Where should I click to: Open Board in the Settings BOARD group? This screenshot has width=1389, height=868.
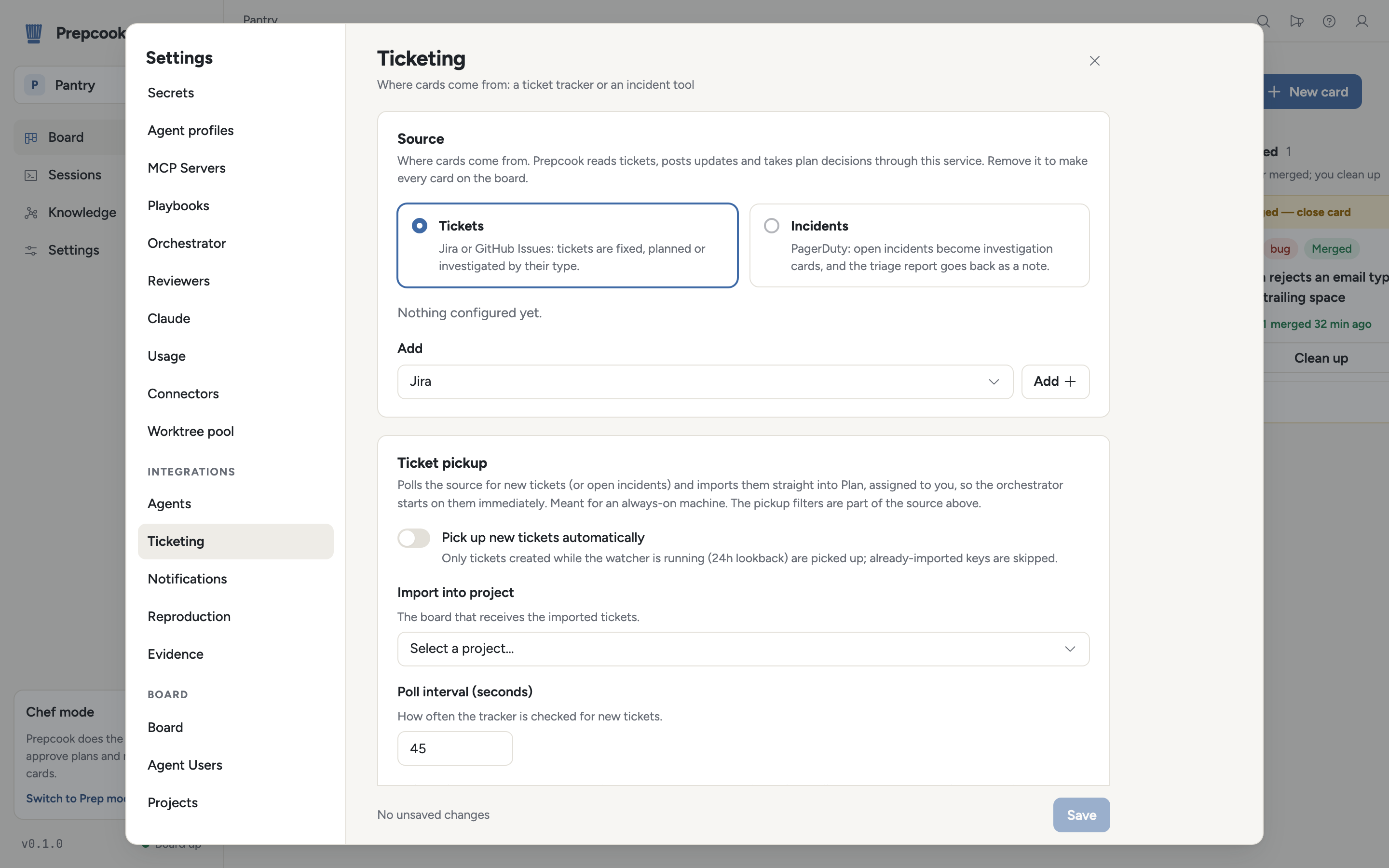(235, 727)
